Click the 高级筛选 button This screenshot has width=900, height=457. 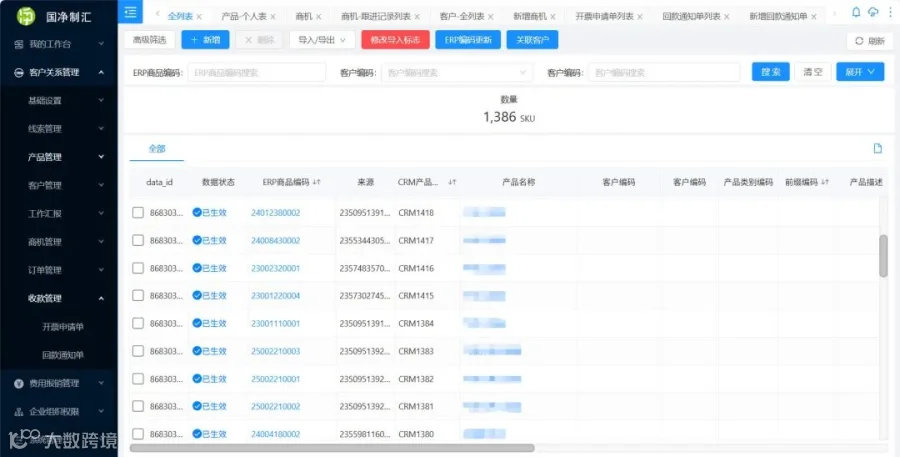pos(149,40)
